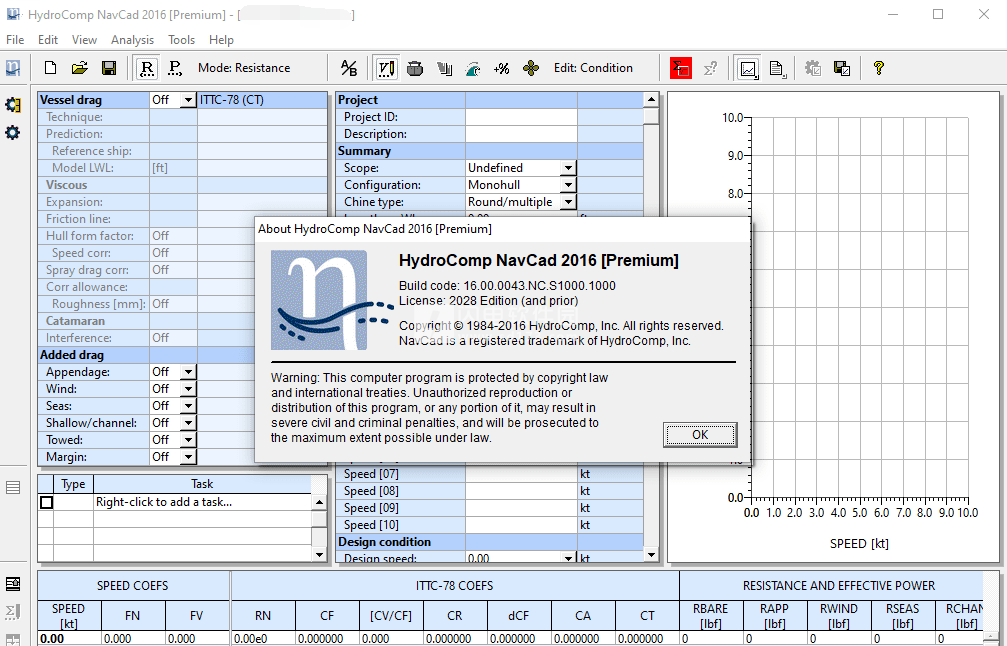Click the Speed [07] value field
1007x646 pixels.
[521, 474]
